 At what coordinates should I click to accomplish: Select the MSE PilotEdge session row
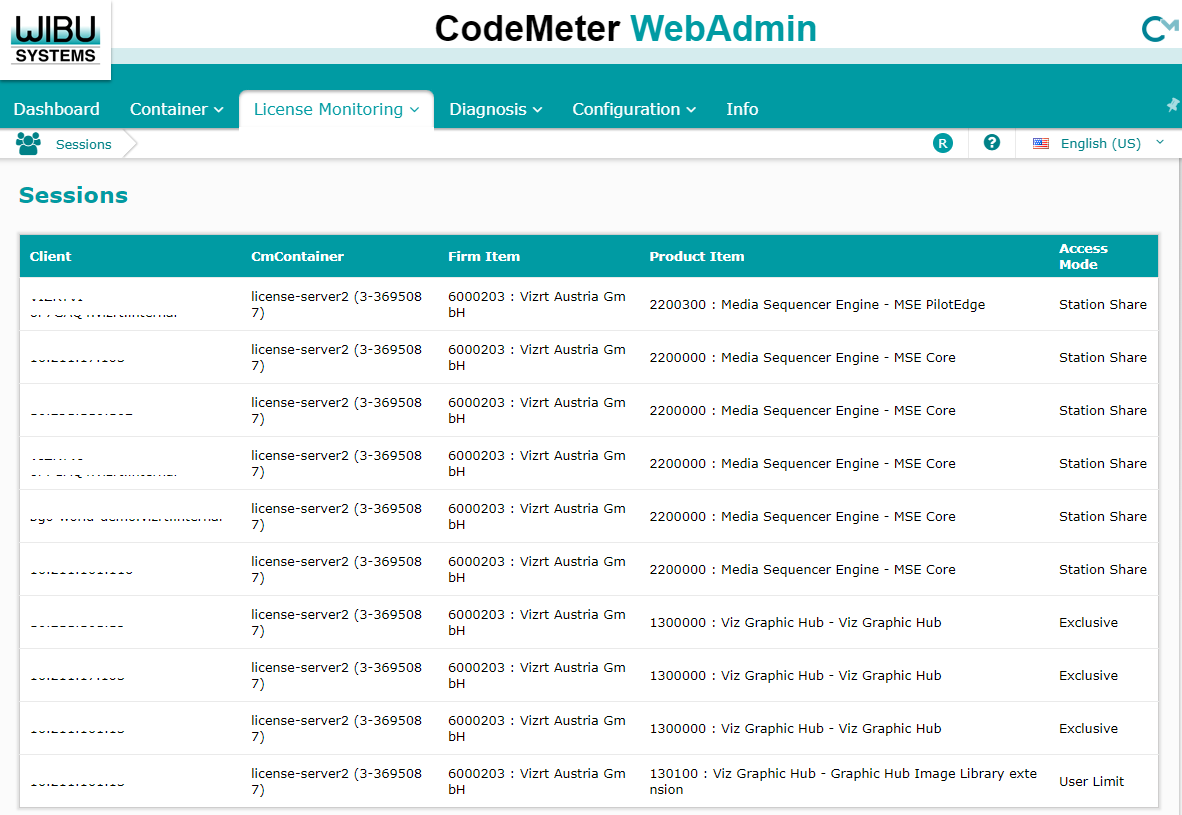816,304
